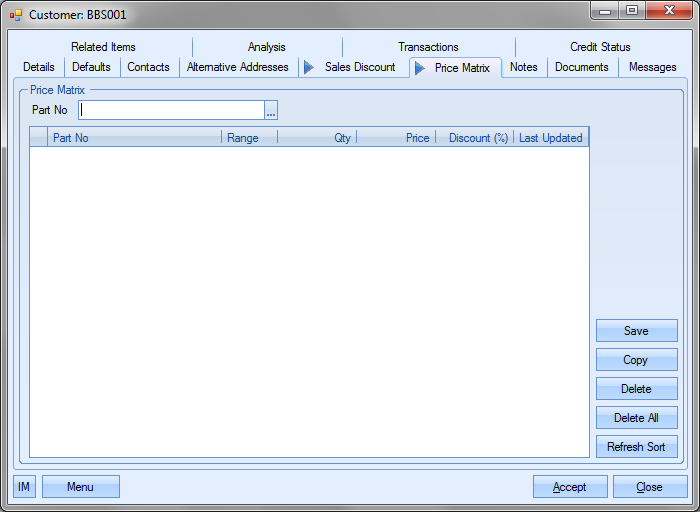700x512 pixels.
Task: Click the Price column header
Action: (x=396, y=138)
